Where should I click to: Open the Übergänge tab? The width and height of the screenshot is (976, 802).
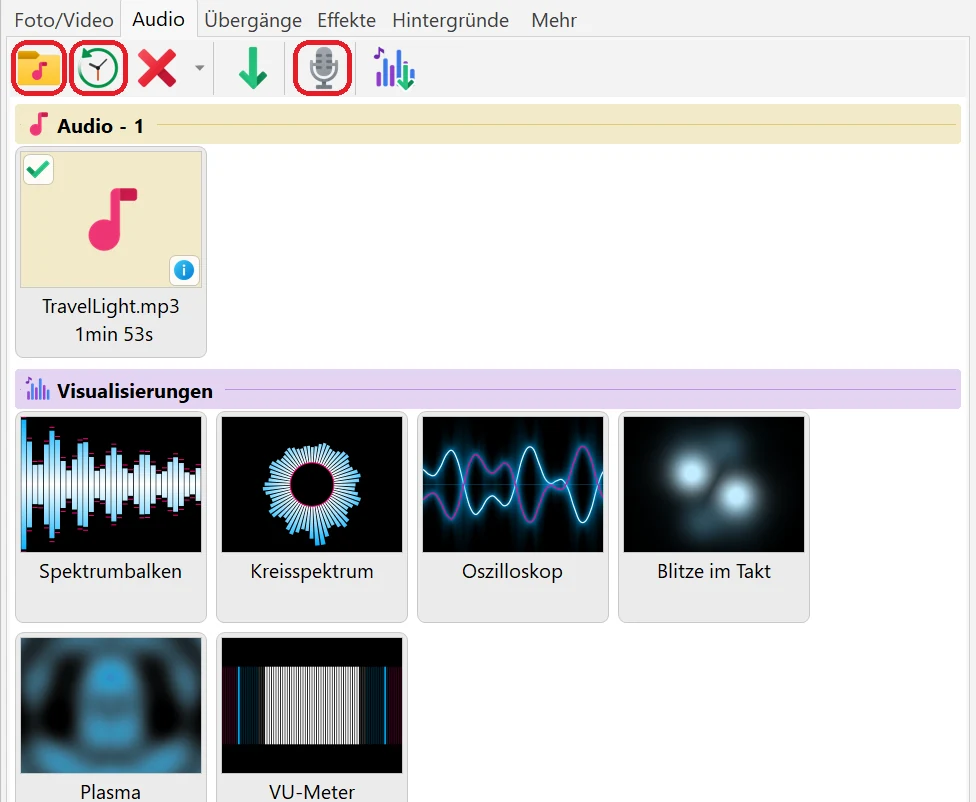click(253, 20)
